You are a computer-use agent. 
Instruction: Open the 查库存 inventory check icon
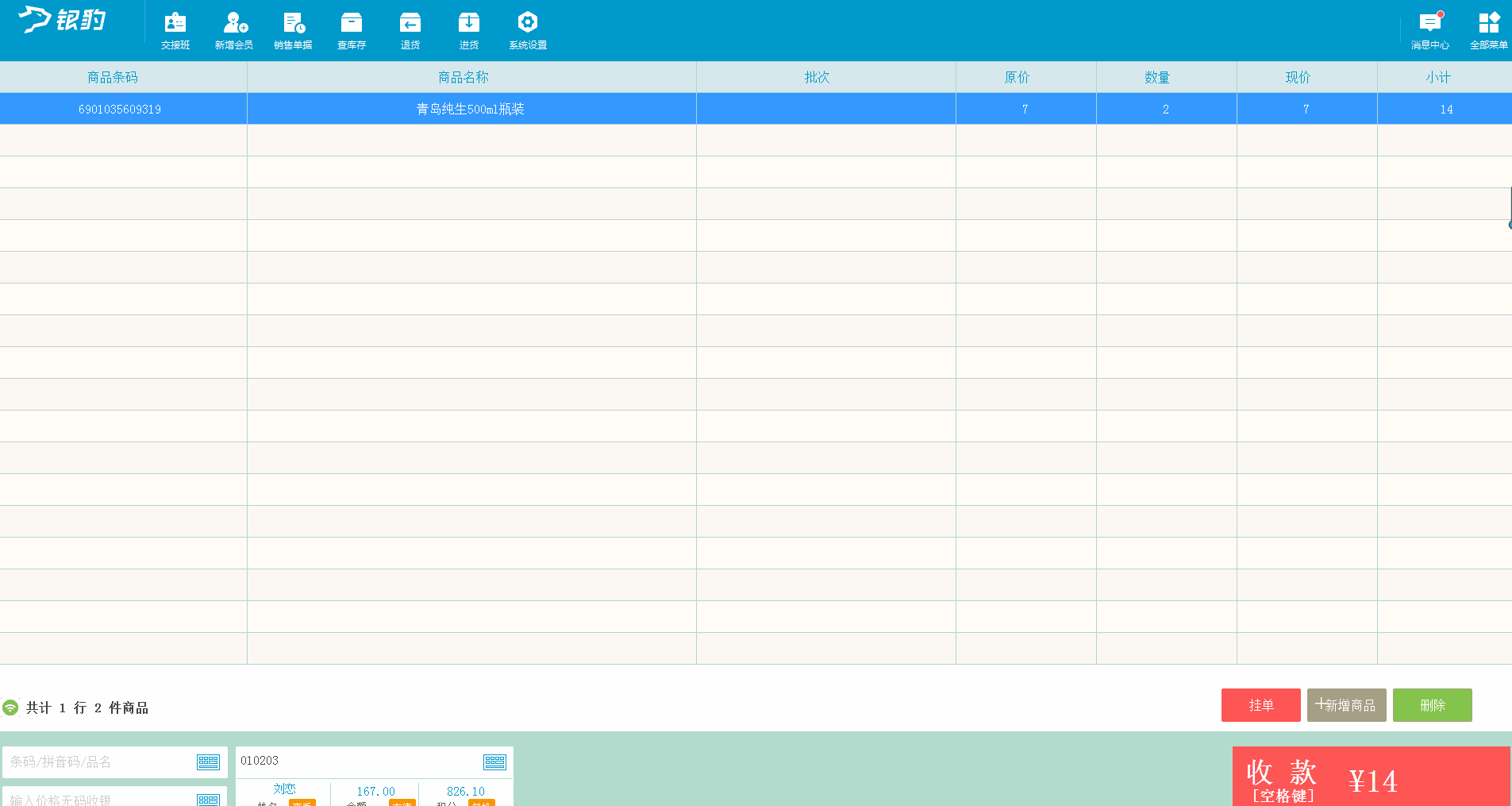[352, 30]
